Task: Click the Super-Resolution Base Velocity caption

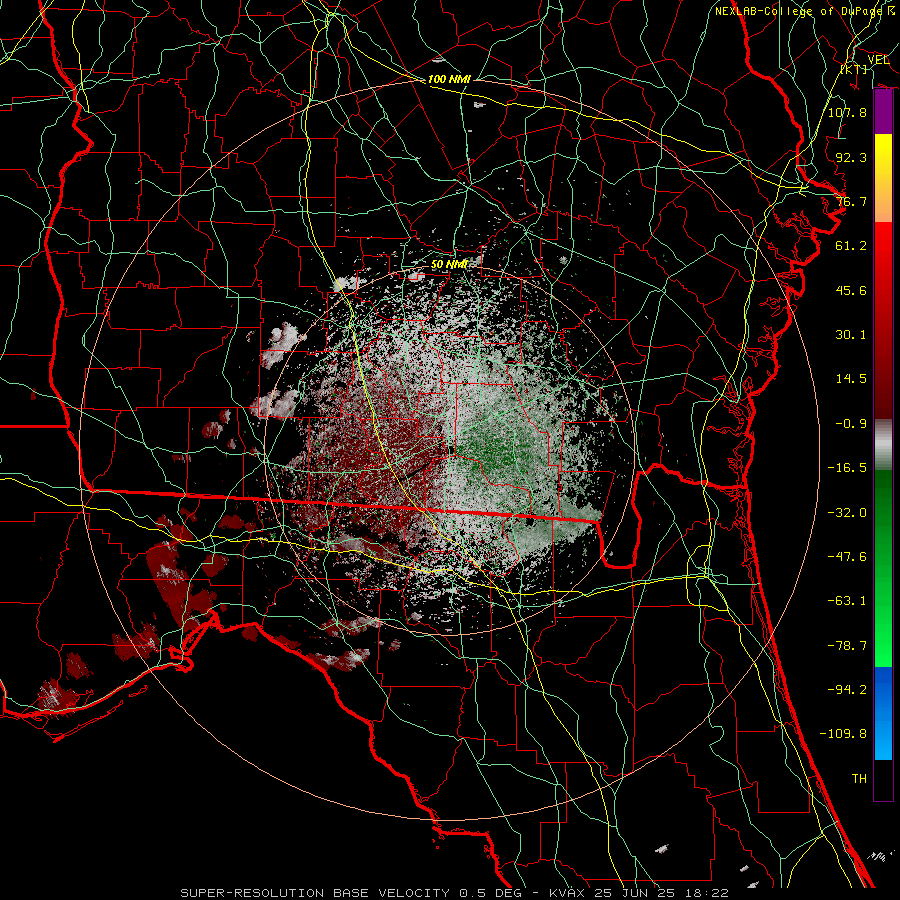Action: tap(454, 893)
